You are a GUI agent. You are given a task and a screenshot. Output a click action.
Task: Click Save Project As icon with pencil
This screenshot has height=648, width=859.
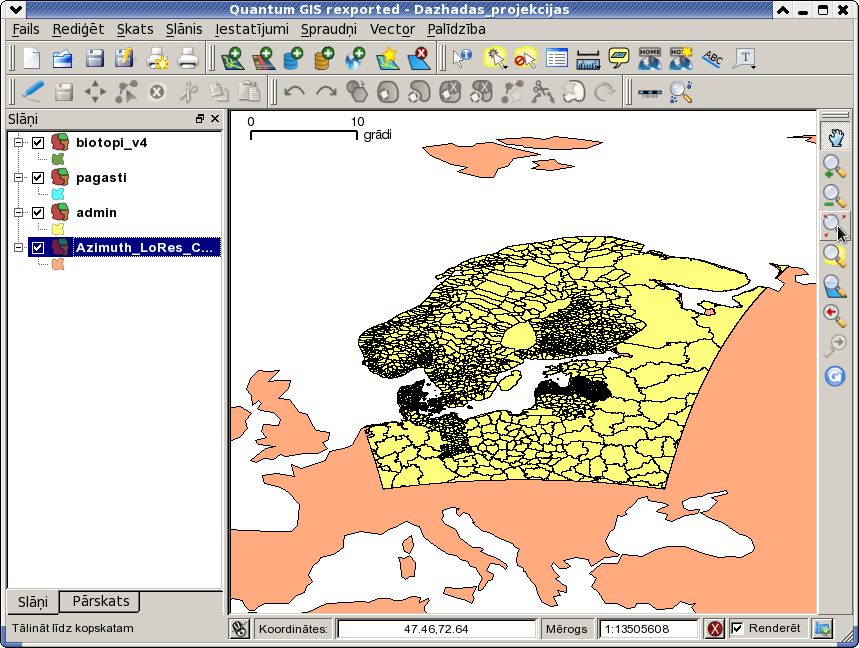click(x=124, y=58)
